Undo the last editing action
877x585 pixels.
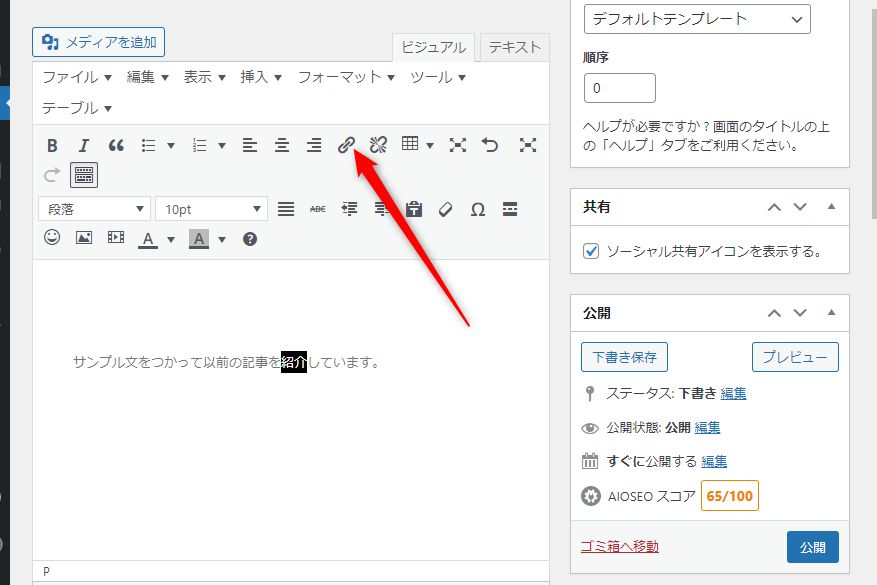[489, 145]
